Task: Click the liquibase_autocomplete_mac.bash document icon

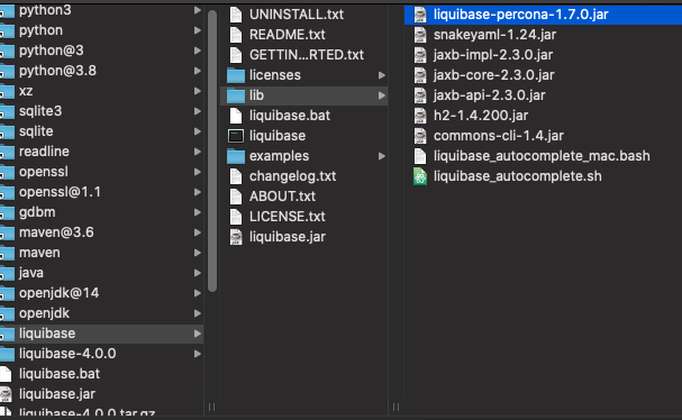Action: 420,156
